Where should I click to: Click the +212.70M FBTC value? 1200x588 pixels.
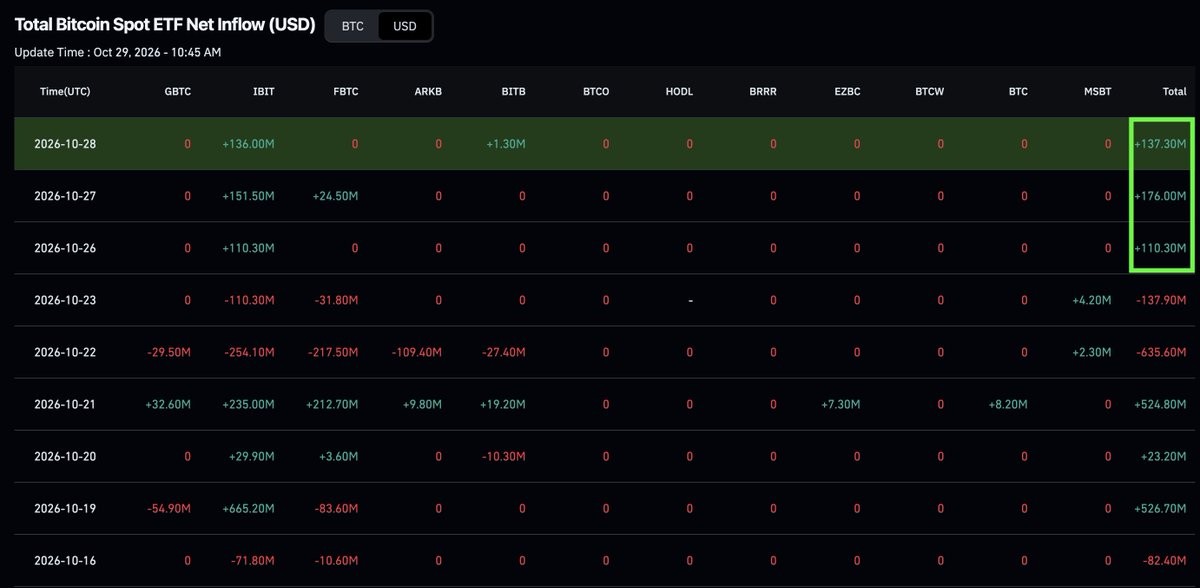pyautogui.click(x=332, y=404)
